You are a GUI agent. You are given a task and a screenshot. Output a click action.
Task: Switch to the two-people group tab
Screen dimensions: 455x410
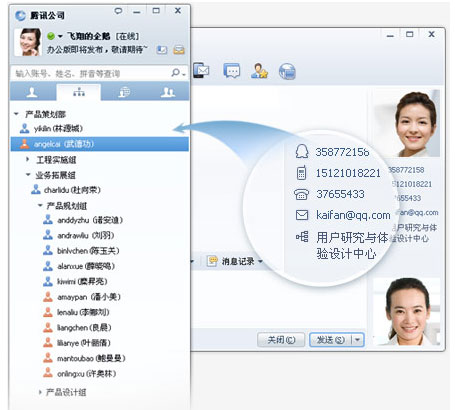click(x=168, y=92)
